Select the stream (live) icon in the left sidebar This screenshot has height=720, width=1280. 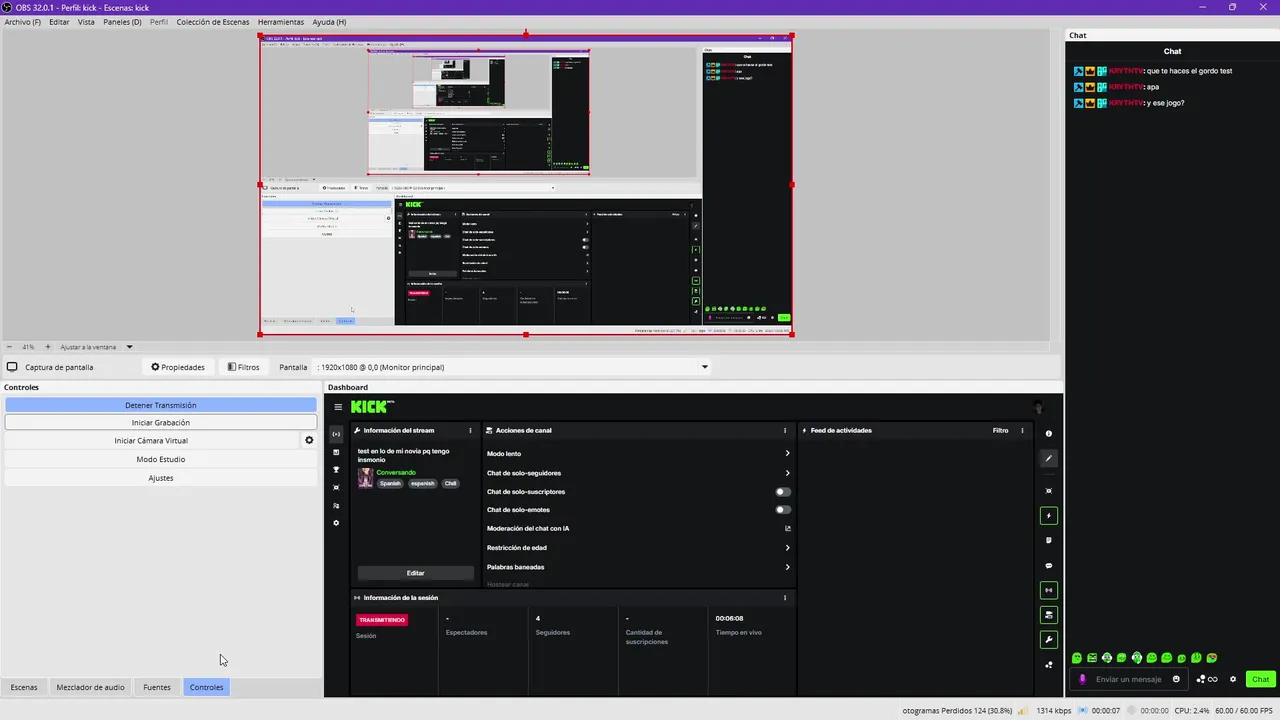click(x=336, y=434)
